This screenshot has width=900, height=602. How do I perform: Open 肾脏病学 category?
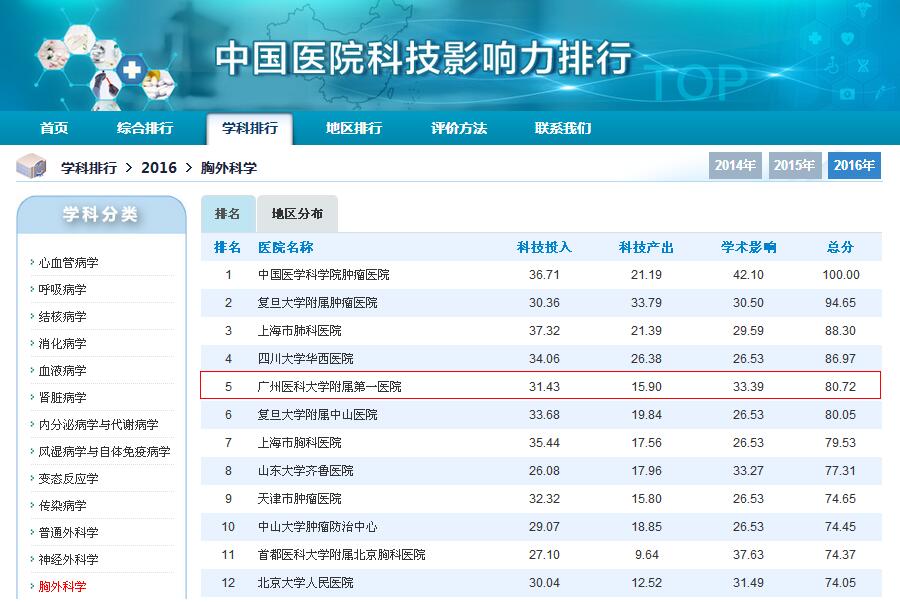(62, 398)
